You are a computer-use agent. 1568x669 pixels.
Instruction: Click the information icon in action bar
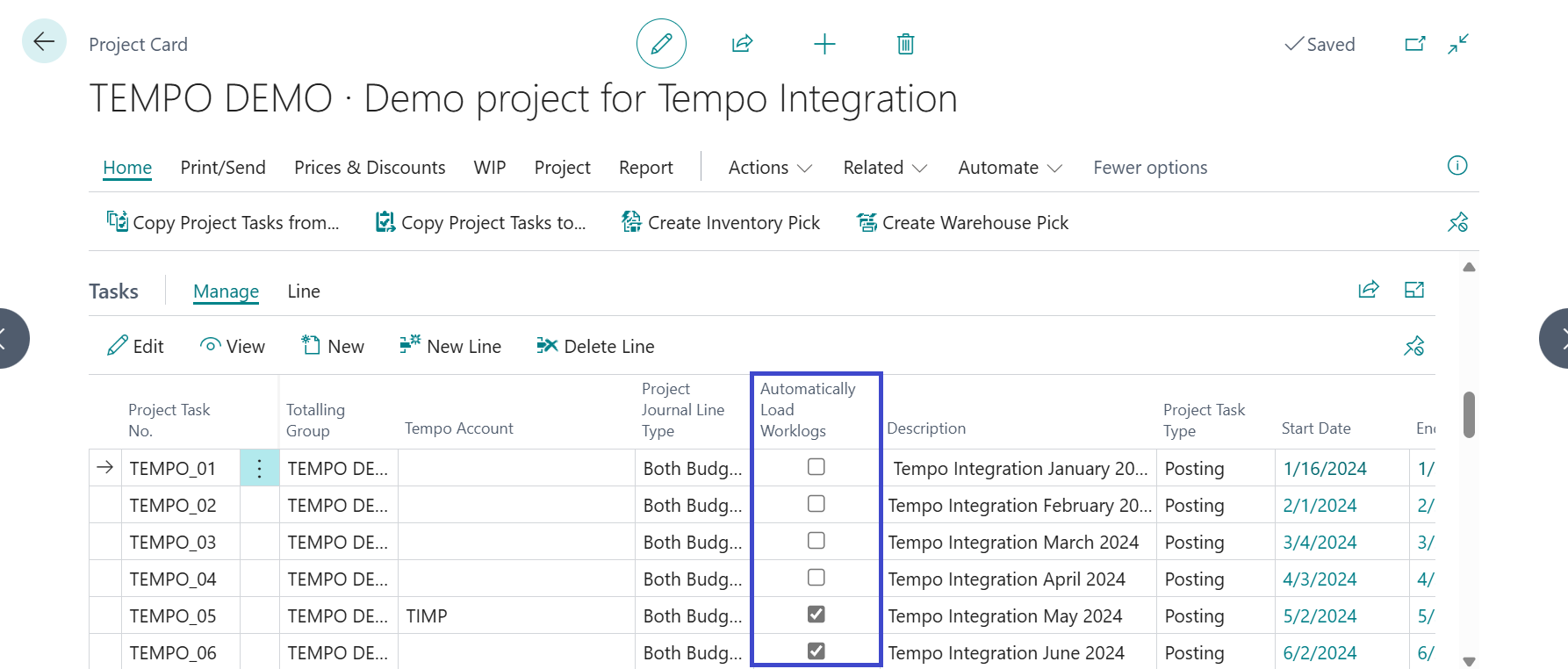point(1457,166)
